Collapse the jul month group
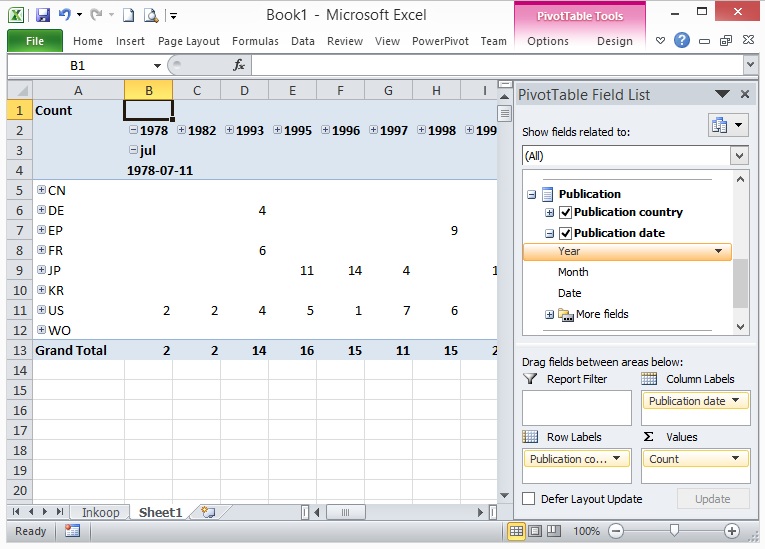The height and width of the screenshot is (549, 765). point(133,150)
